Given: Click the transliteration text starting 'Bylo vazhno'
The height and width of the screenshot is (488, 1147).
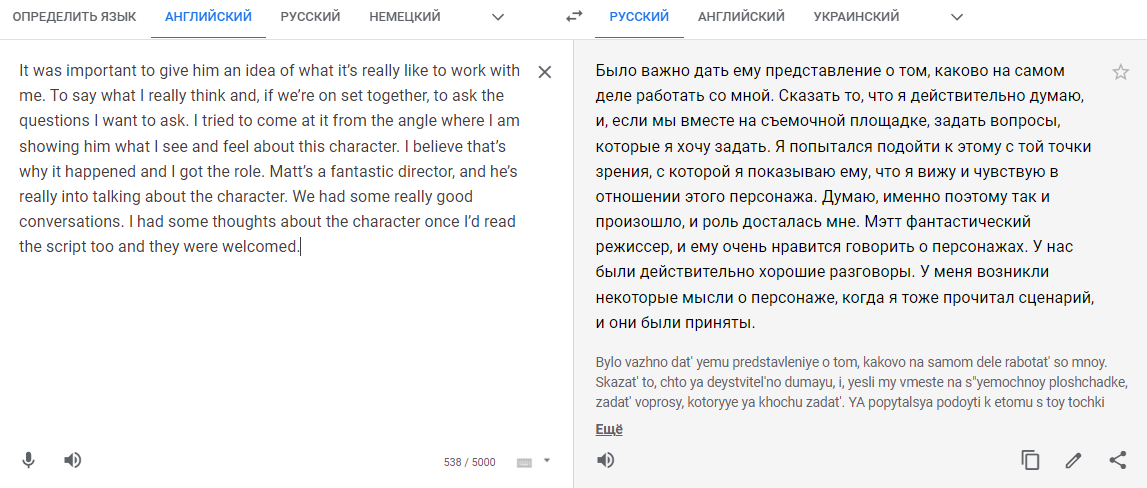Looking at the screenshot, I should tap(860, 381).
